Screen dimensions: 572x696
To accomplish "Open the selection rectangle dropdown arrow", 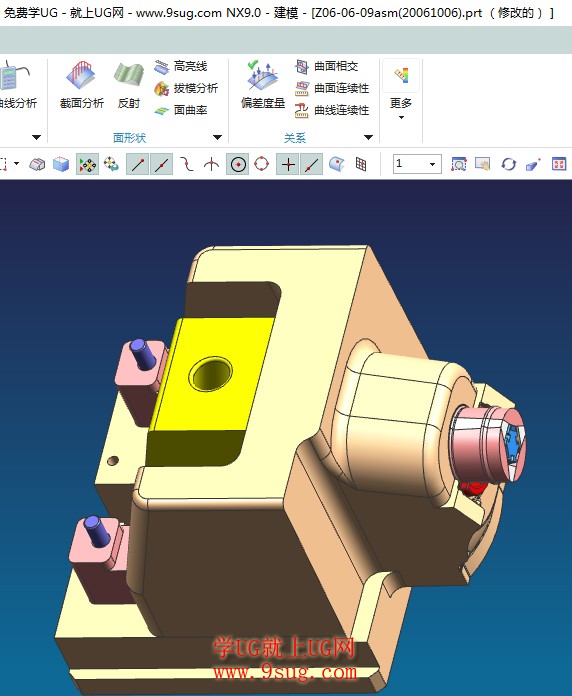I will 16,164.
